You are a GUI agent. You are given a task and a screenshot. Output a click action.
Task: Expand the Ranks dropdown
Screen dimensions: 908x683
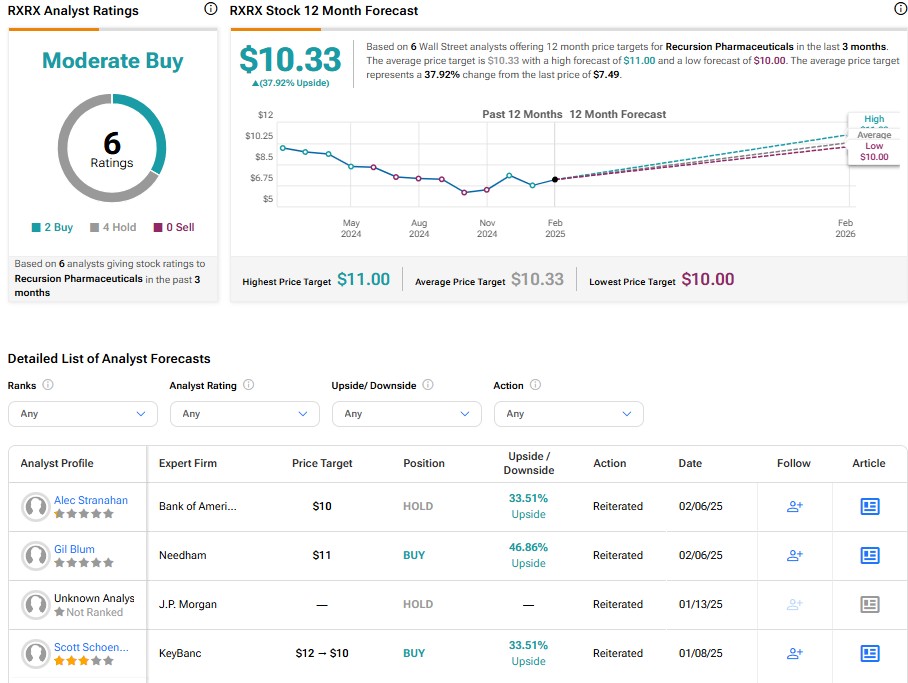tap(83, 414)
